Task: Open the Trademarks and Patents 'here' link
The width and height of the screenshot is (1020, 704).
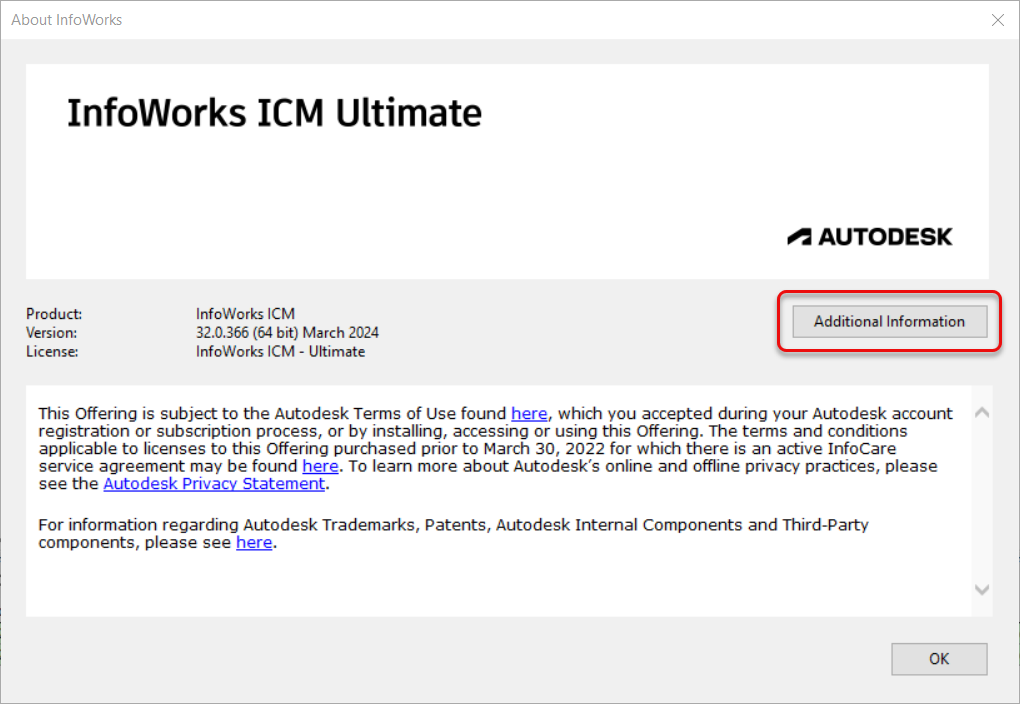Action: point(254,542)
